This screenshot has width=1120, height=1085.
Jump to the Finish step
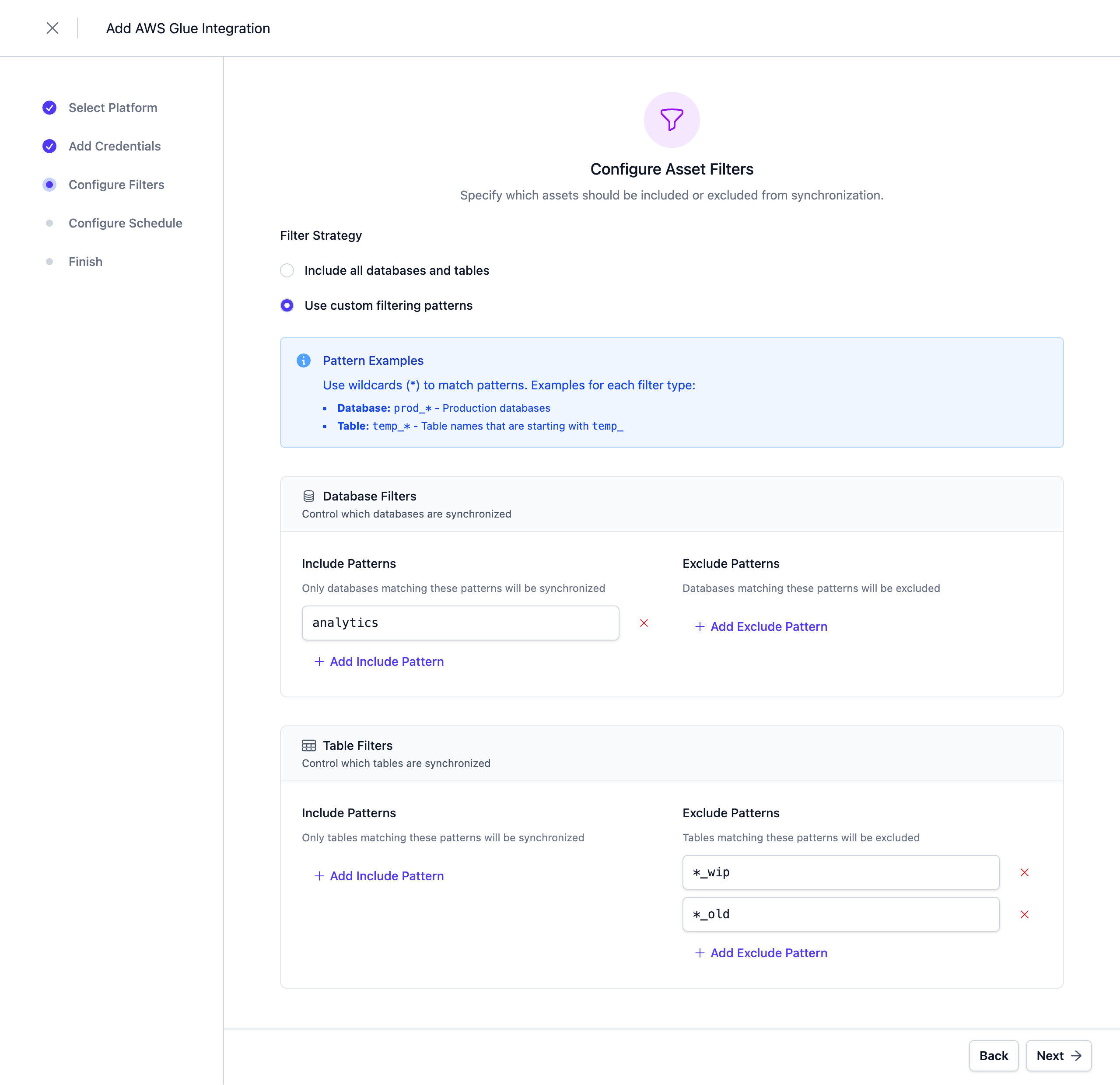coord(85,262)
